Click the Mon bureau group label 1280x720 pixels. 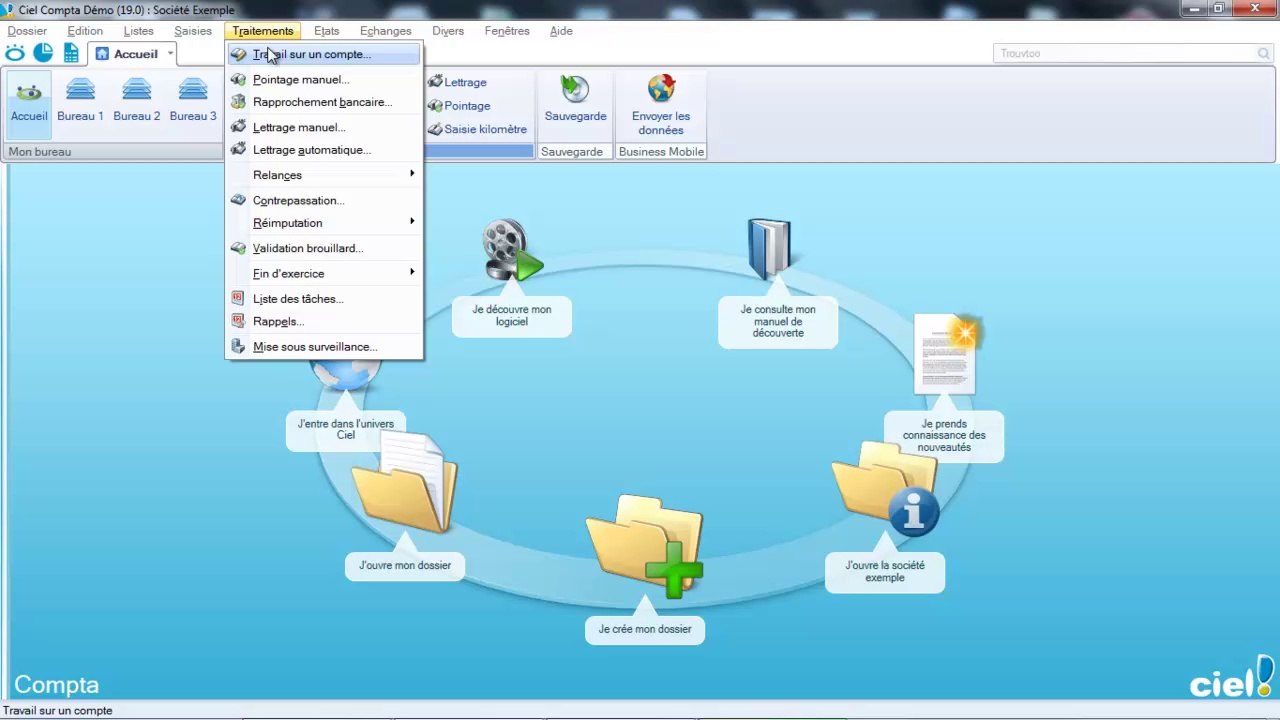pos(40,152)
